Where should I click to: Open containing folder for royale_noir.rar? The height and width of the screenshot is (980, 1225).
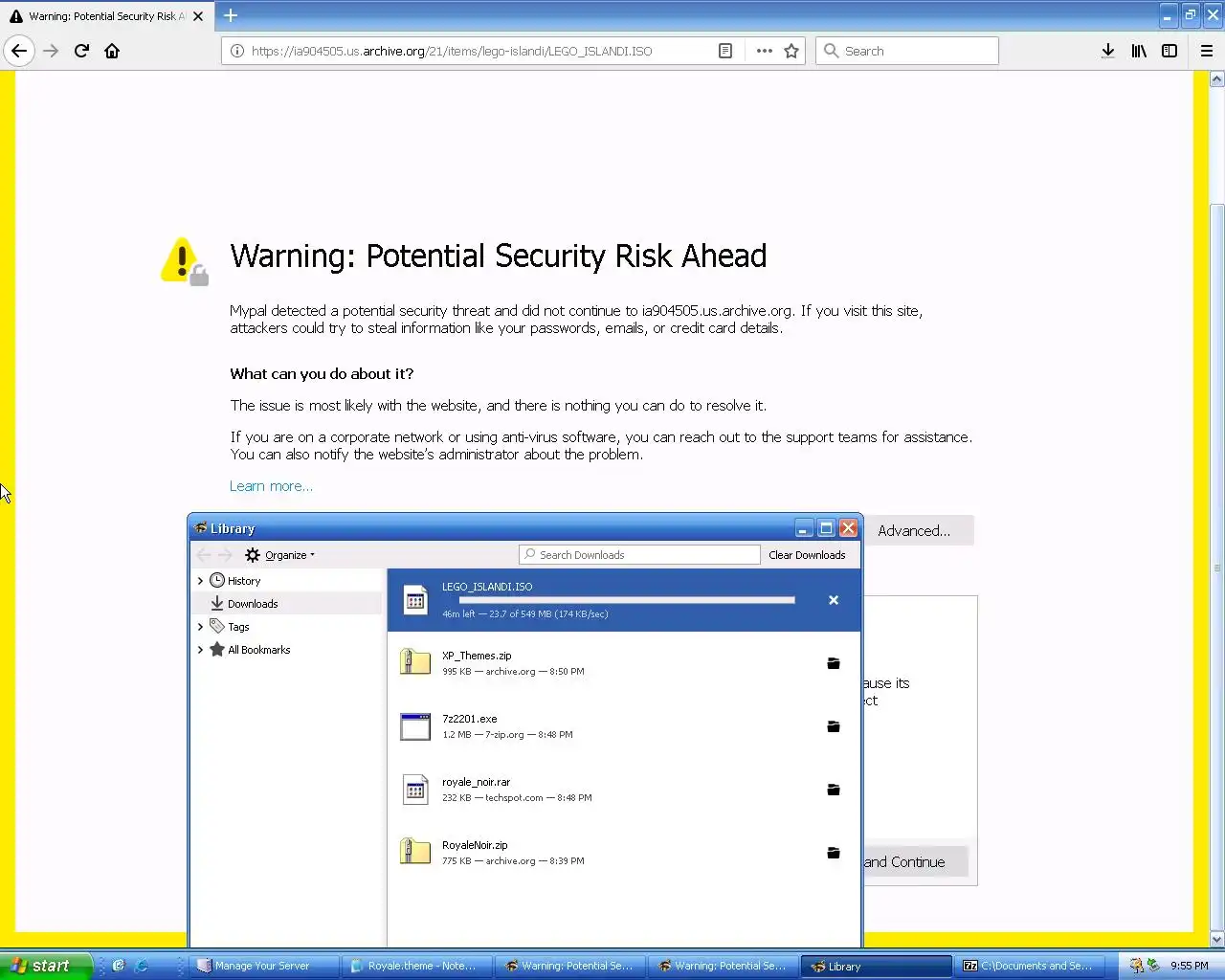(834, 790)
